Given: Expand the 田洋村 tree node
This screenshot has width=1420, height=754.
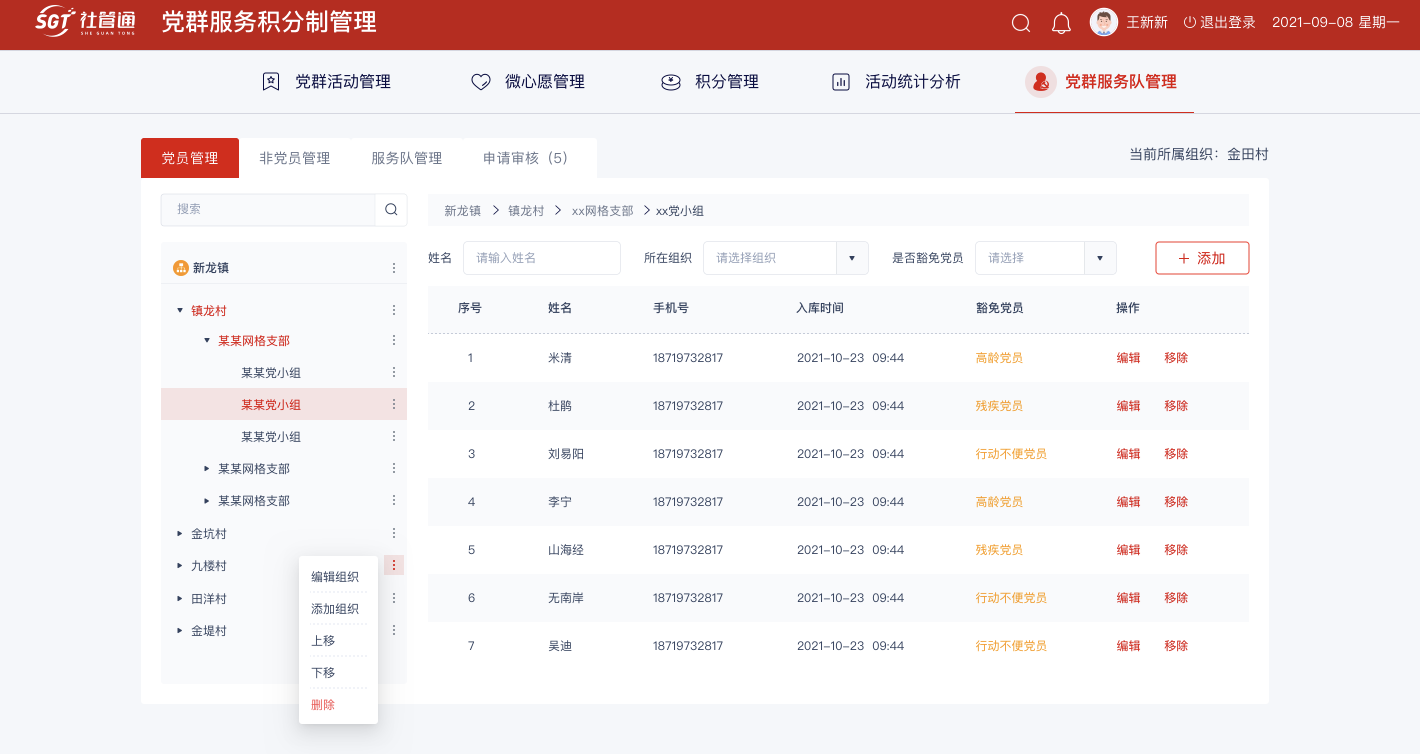Looking at the screenshot, I should click(x=180, y=598).
